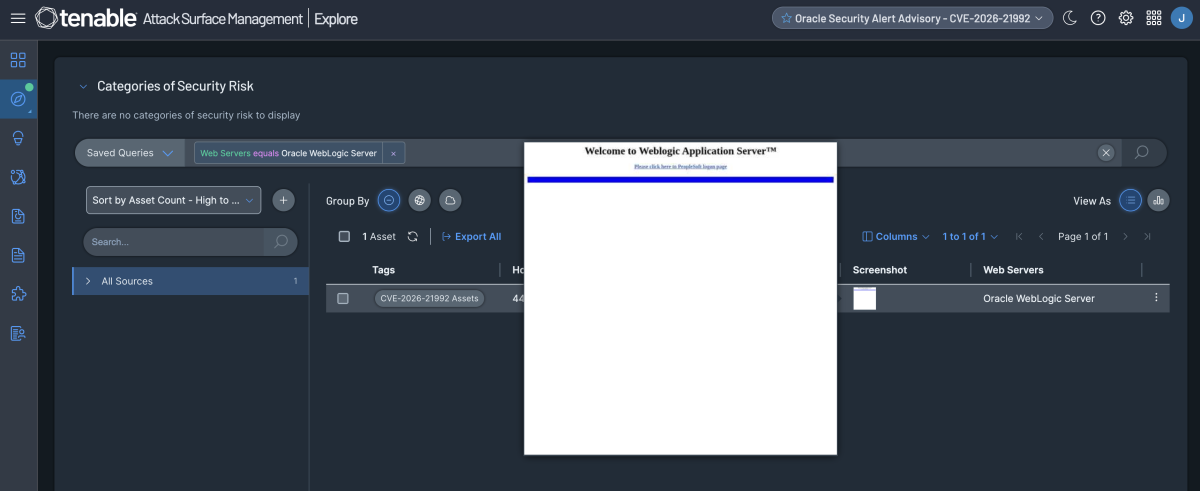Viewport: 1200px width, 491px height.
Task: Add a source with the plus button
Action: pos(284,200)
